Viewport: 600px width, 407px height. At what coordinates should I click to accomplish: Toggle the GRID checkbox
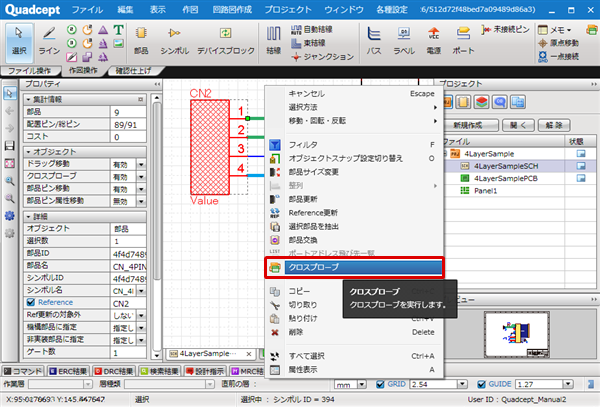[380, 384]
